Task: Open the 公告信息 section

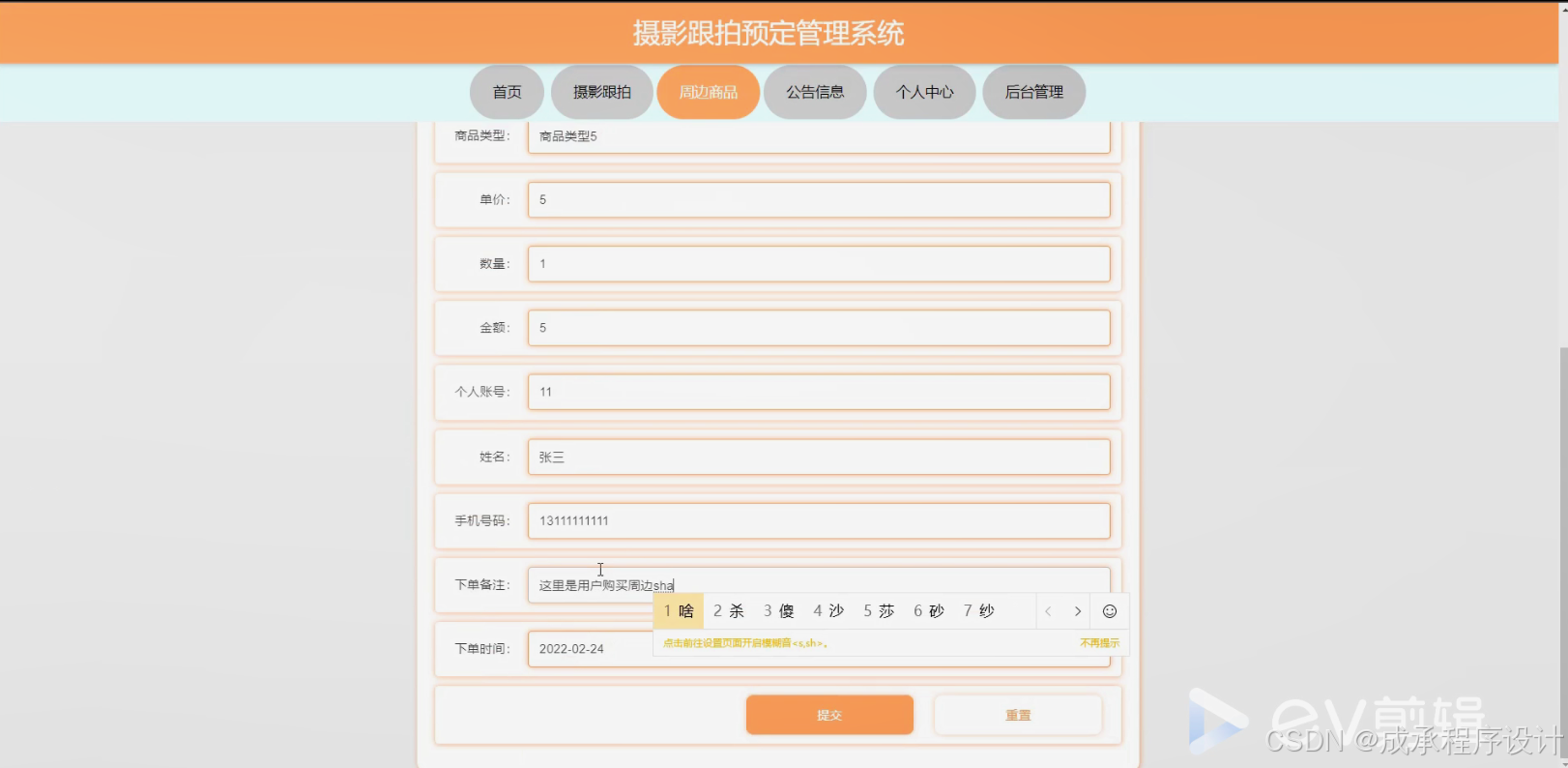Action: 815,92
